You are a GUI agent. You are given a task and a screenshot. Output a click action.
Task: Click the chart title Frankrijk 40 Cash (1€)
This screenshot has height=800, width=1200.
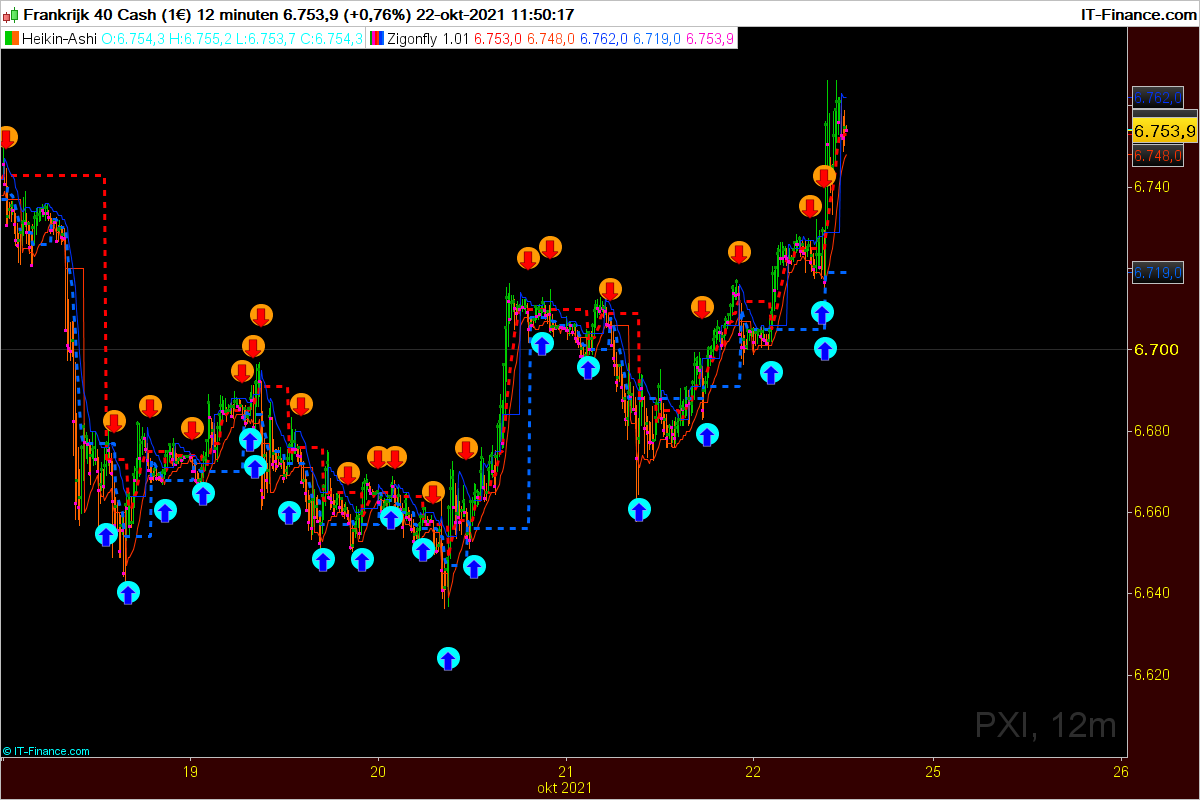[107, 15]
